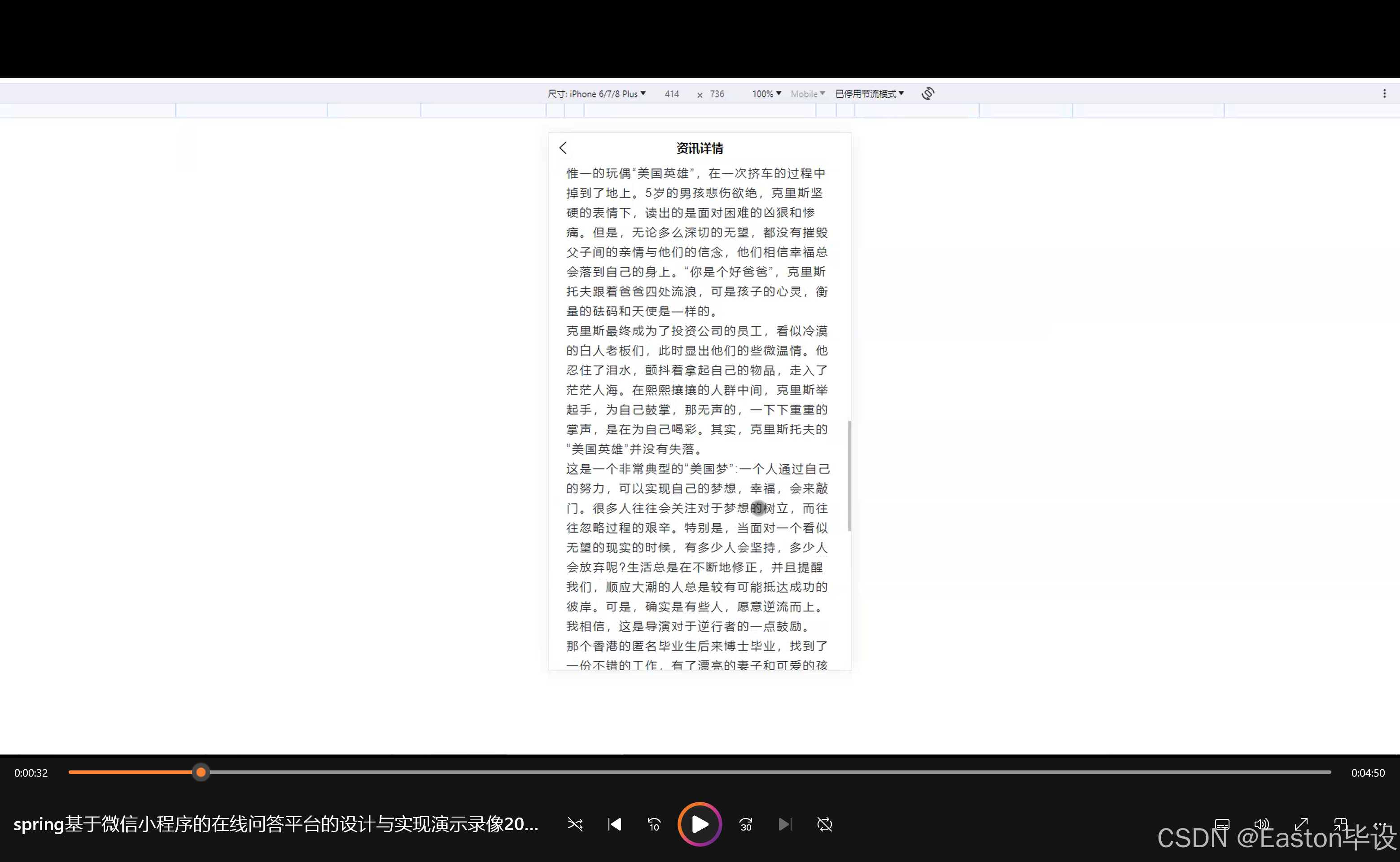Image resolution: width=1400 pixels, height=862 pixels.
Task: Toggle repeat playback mode
Action: [x=824, y=824]
